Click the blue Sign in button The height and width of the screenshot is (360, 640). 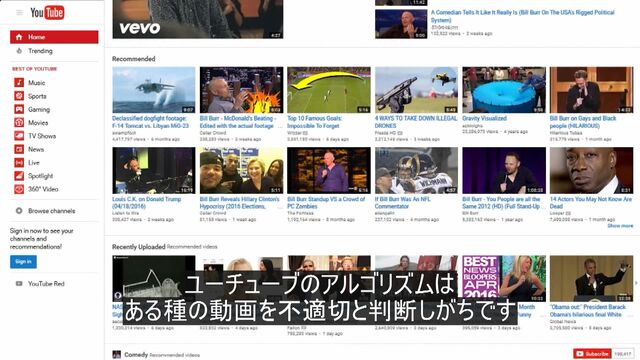[x=23, y=262]
